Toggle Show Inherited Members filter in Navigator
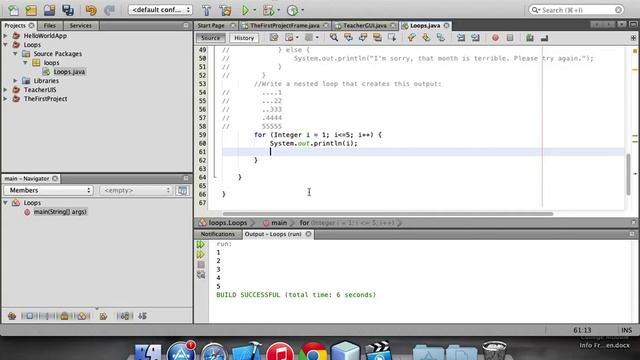640x360 pixels. click(x=12, y=316)
